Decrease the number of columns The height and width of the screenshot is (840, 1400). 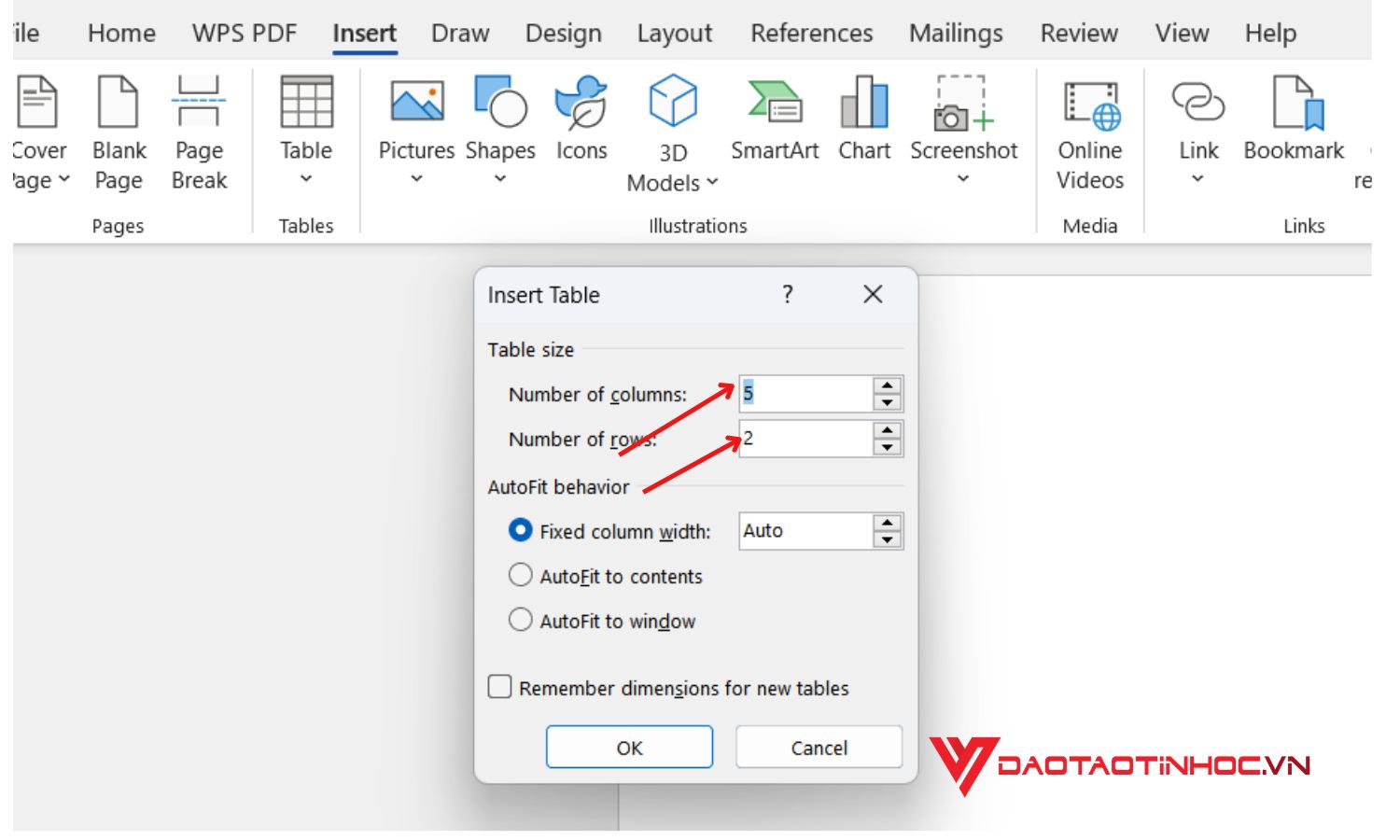click(888, 402)
